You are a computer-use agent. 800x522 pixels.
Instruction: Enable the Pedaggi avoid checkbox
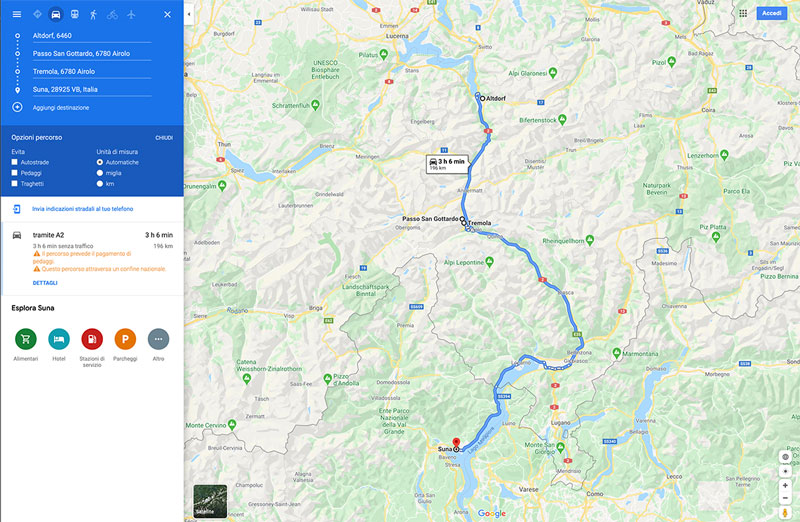14,172
